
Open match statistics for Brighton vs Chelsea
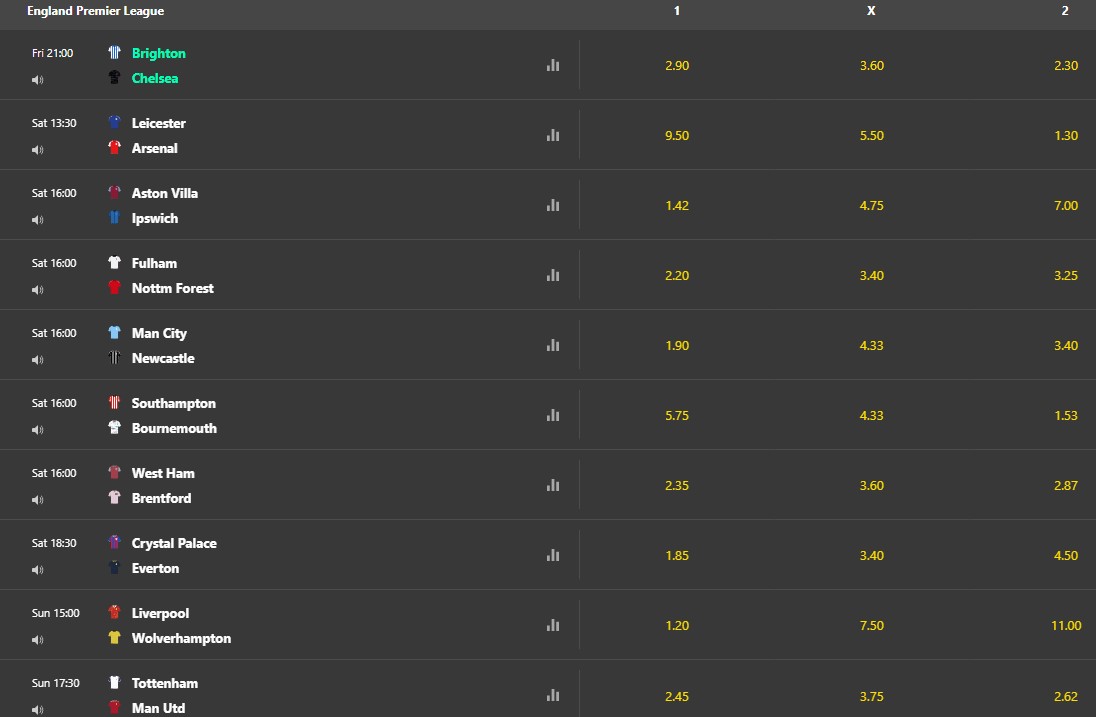[x=553, y=65]
